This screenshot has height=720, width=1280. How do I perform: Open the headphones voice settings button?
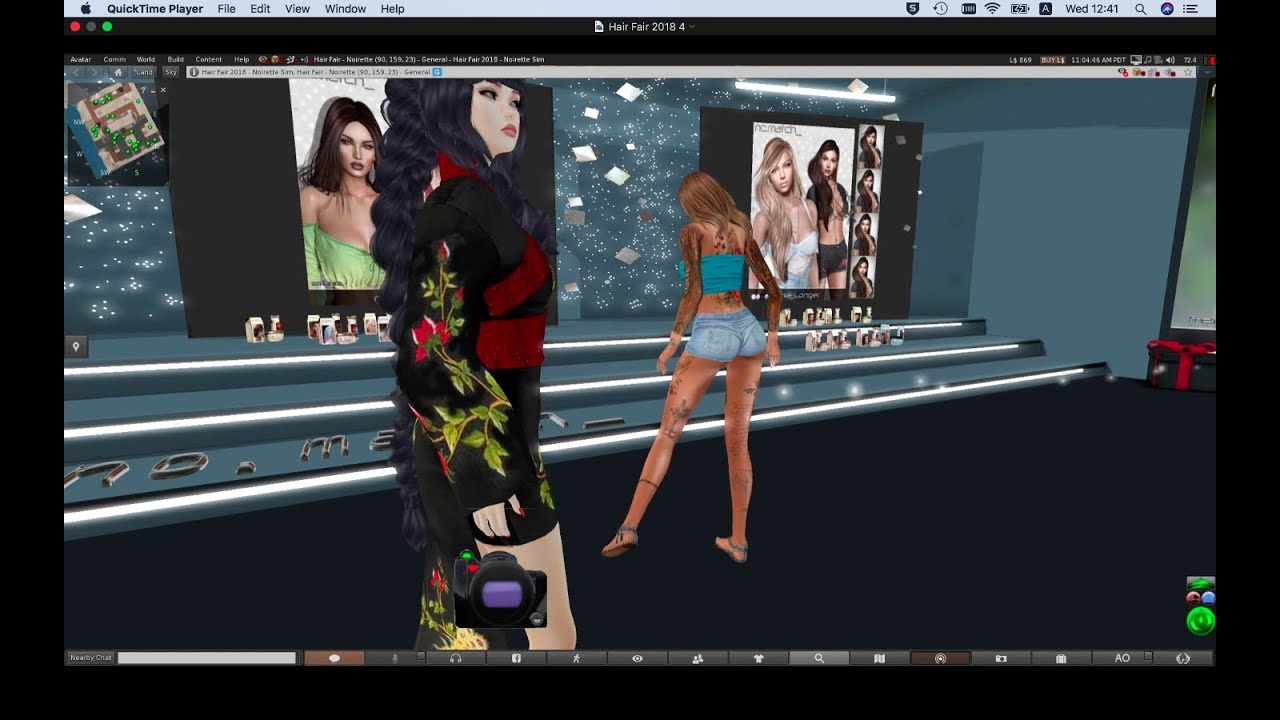[x=456, y=658]
